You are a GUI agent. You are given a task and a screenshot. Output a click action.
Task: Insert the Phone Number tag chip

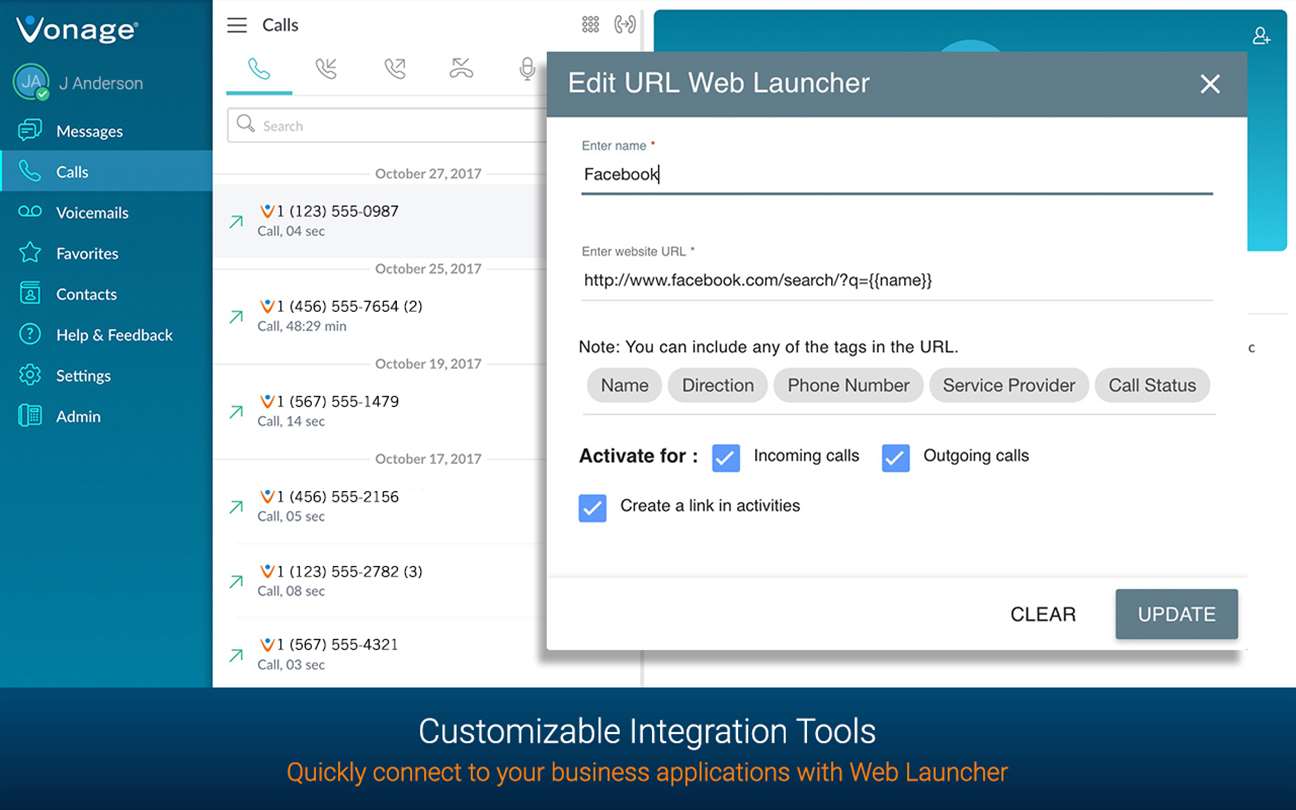(x=848, y=385)
